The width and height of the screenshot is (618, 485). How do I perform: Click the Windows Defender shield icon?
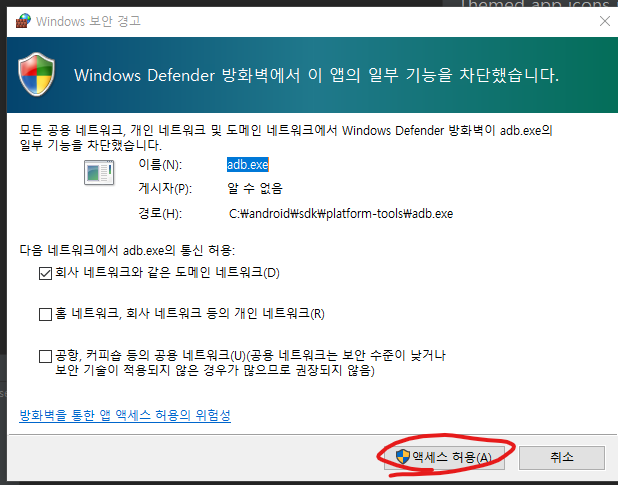click(x=36, y=74)
